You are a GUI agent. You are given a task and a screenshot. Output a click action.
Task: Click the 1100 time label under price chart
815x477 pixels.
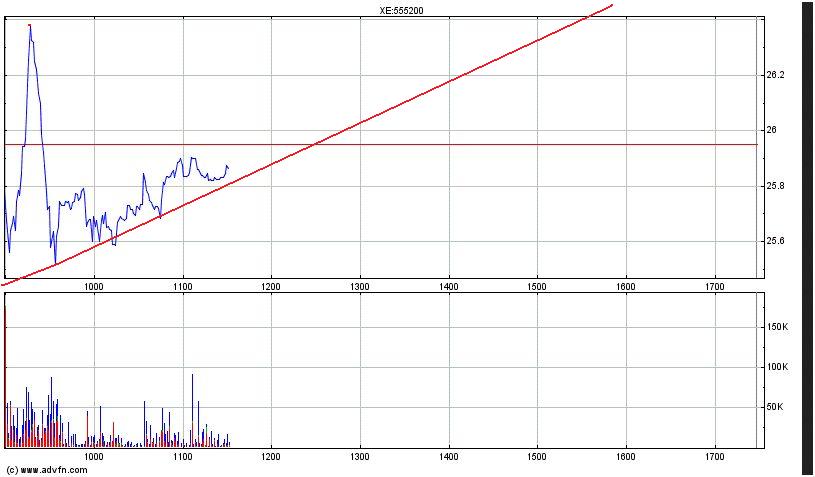click(182, 286)
